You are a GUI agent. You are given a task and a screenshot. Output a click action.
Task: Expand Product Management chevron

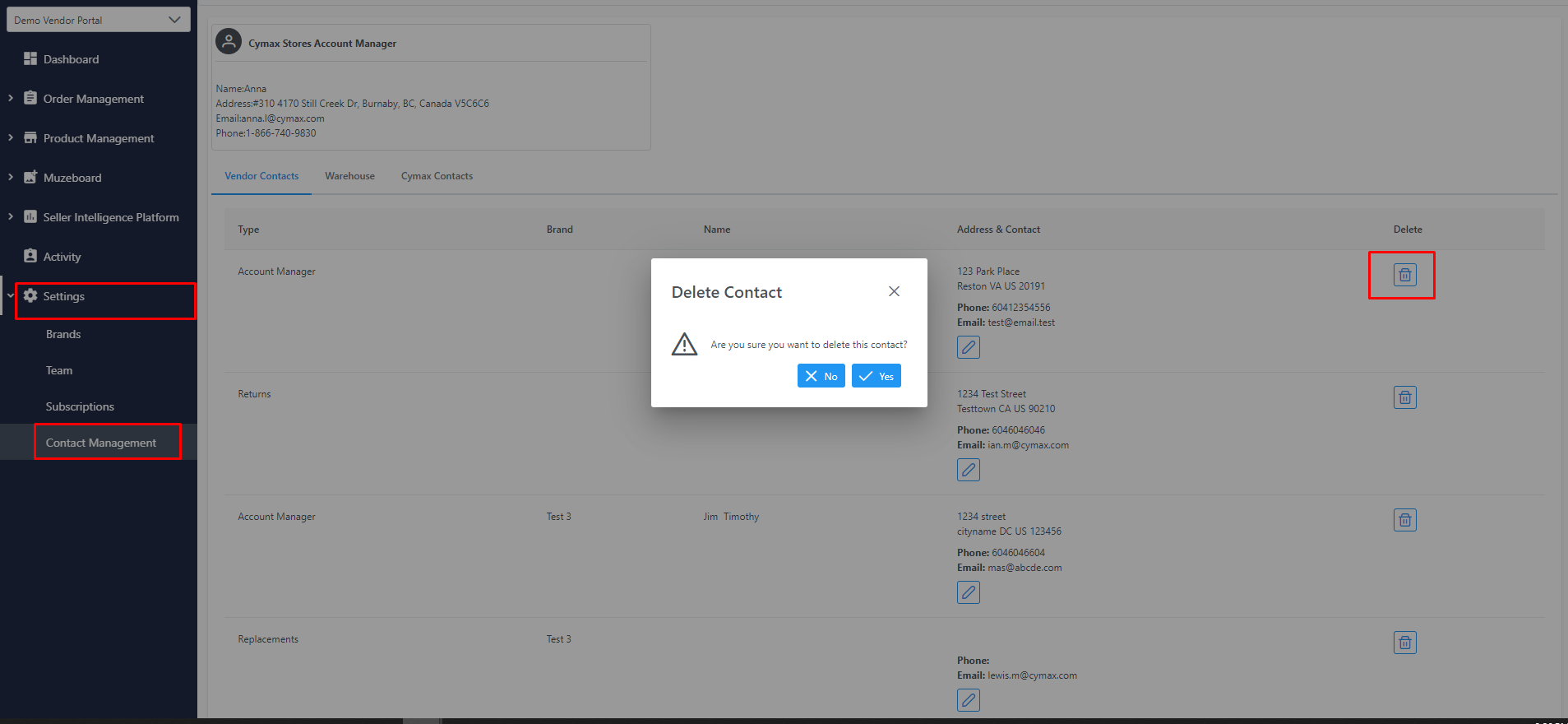click(11, 137)
